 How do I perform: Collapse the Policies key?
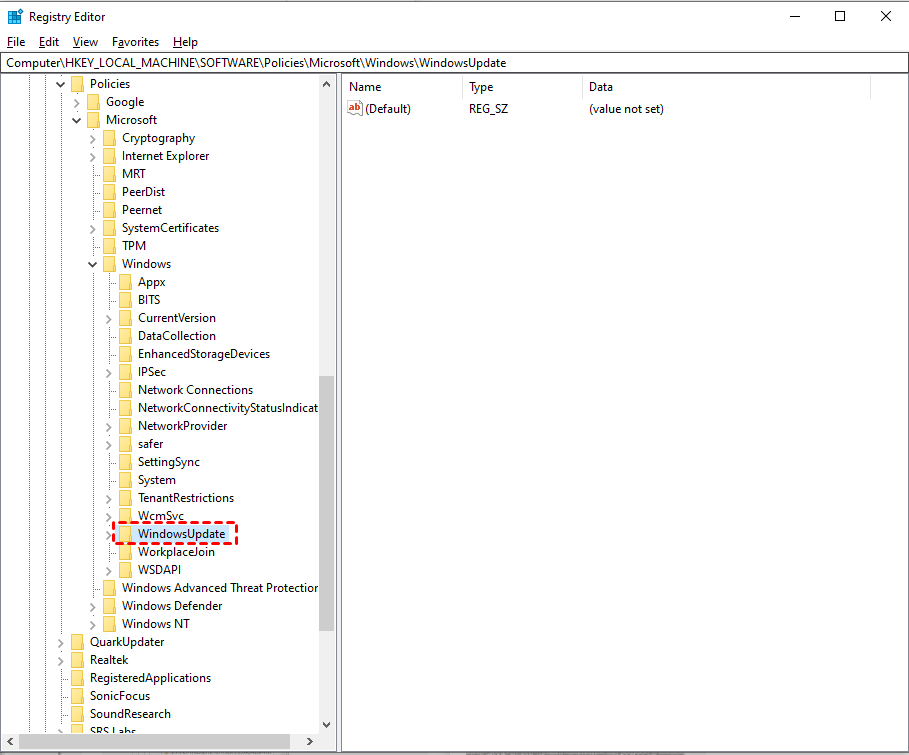pyautogui.click(x=60, y=85)
